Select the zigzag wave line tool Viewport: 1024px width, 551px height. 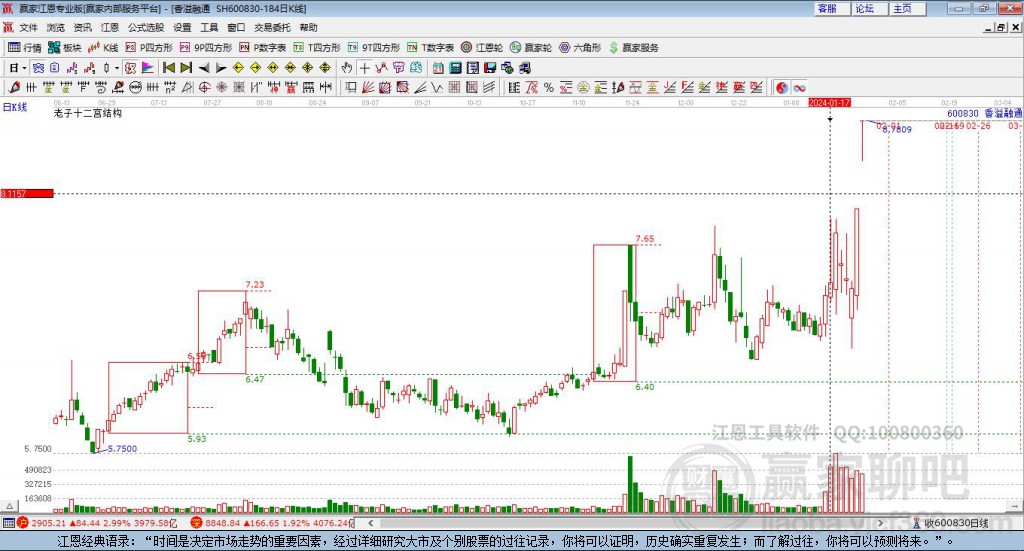pos(437,87)
